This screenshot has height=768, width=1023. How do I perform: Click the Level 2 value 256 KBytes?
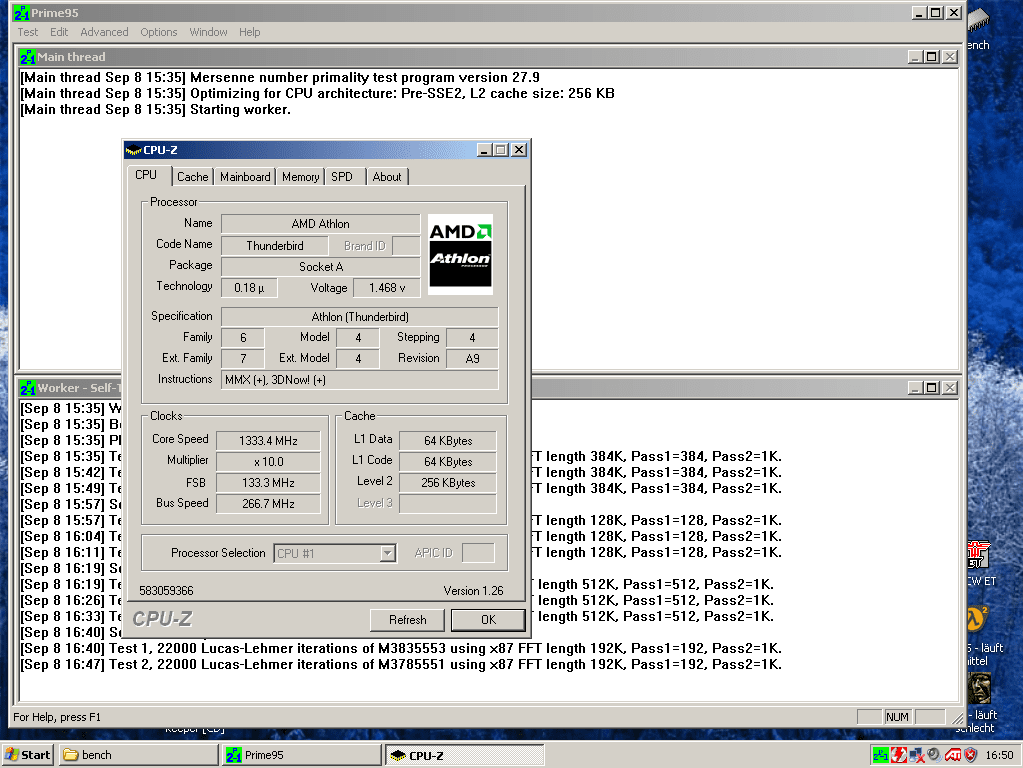tap(448, 483)
